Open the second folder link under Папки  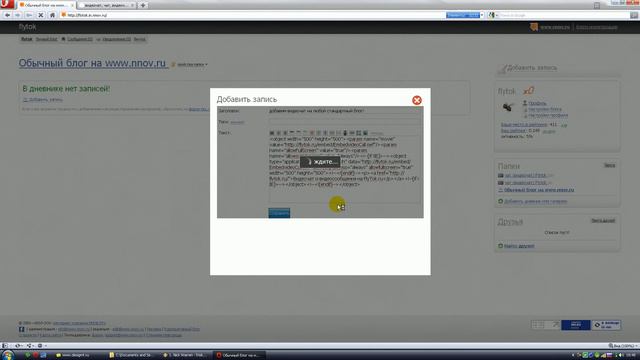[x=525, y=182]
